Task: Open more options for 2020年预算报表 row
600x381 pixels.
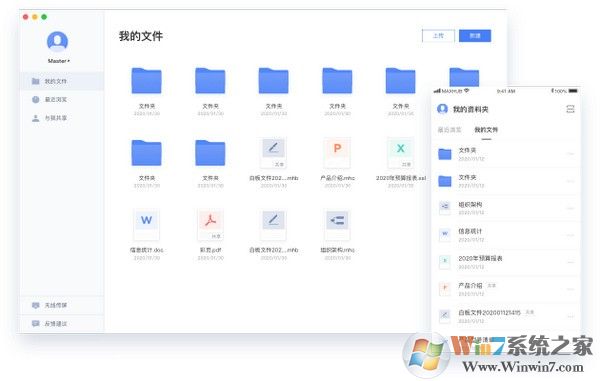Action: coord(570,263)
